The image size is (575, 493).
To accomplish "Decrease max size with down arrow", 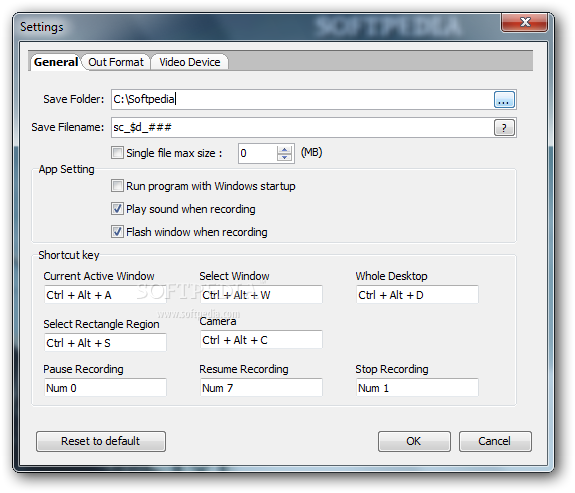I will tap(285, 157).
